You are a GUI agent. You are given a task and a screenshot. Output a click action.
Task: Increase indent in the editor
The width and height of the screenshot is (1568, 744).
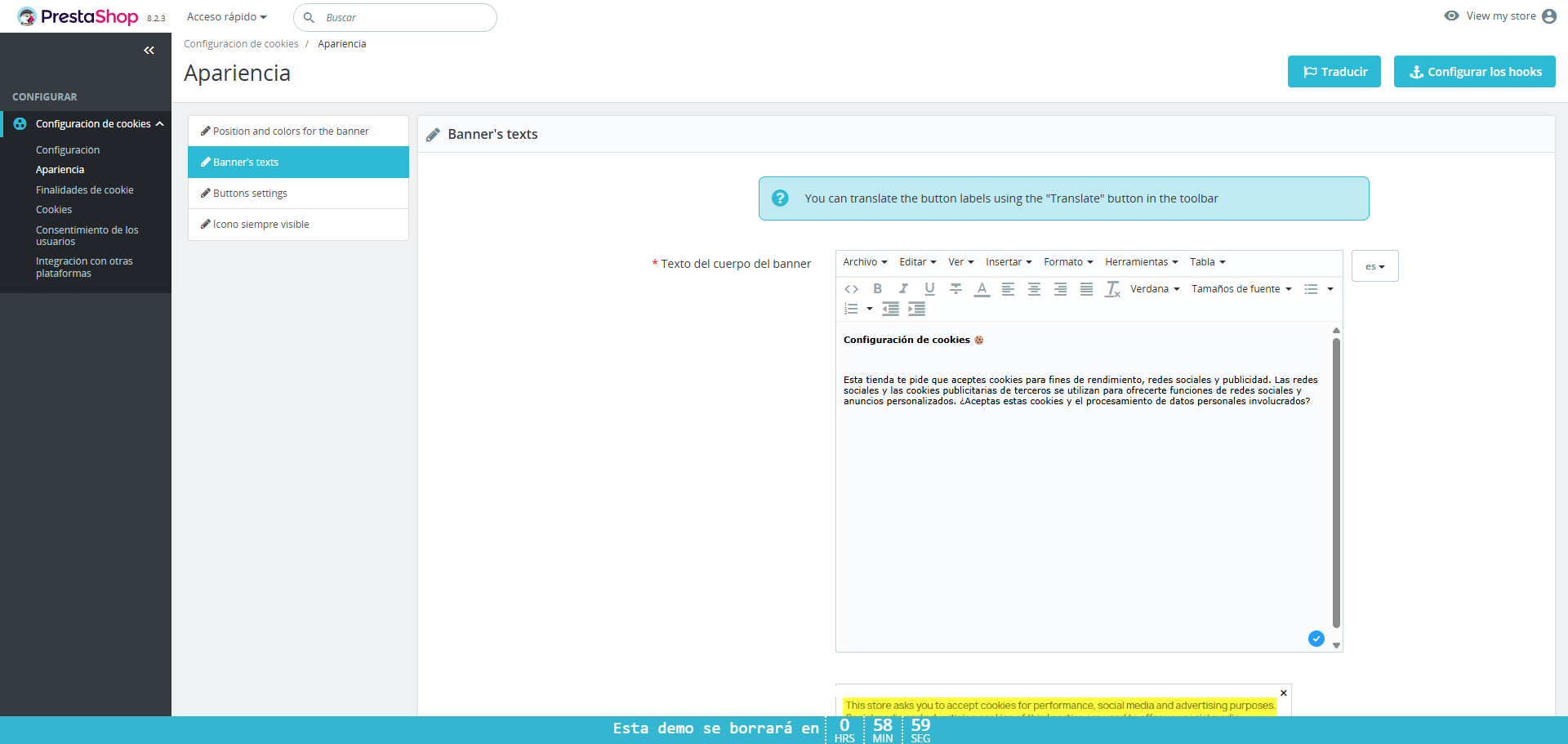916,309
